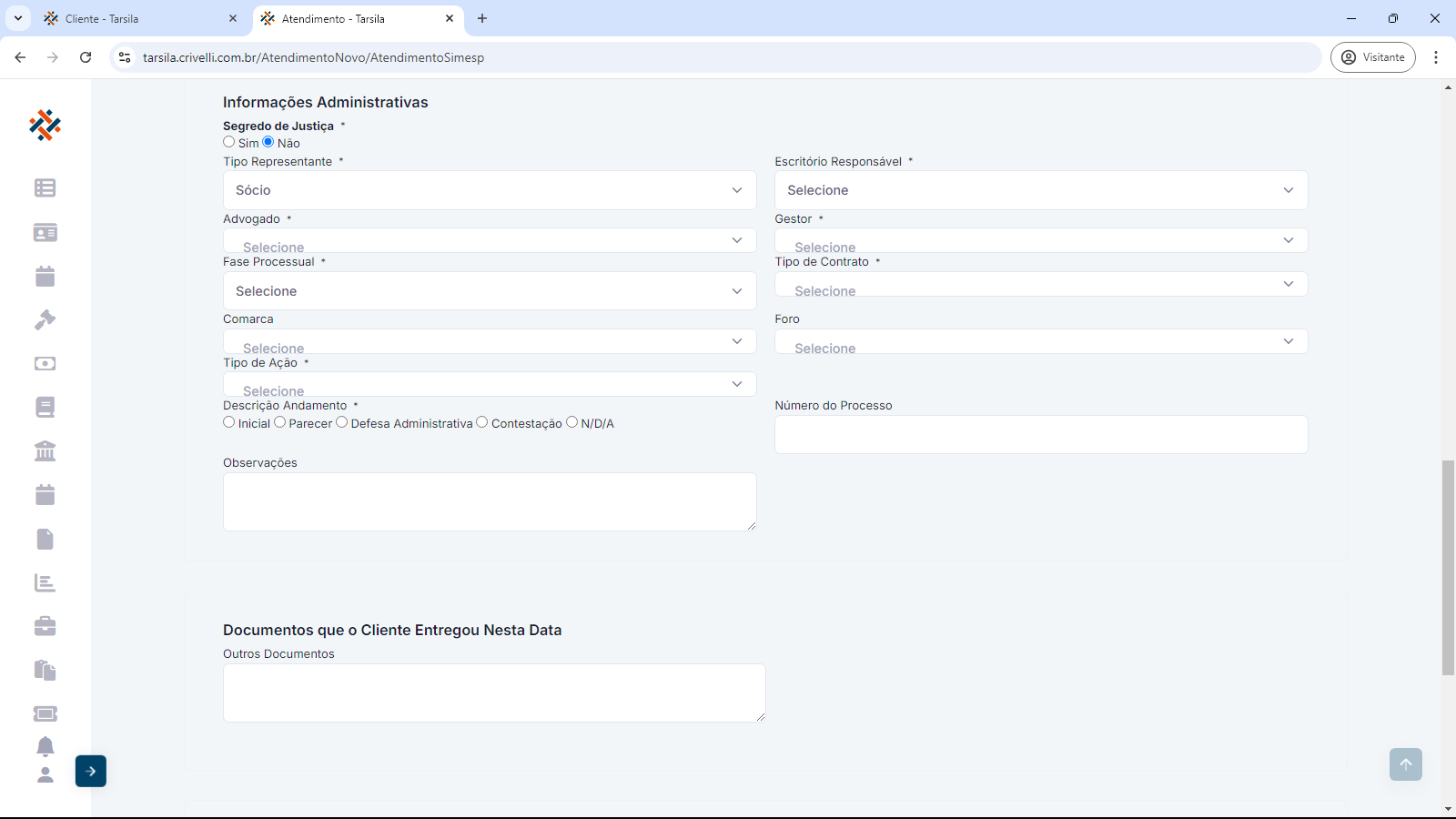Expand the sidebar with the arrow button
1456x819 pixels.
91,771
